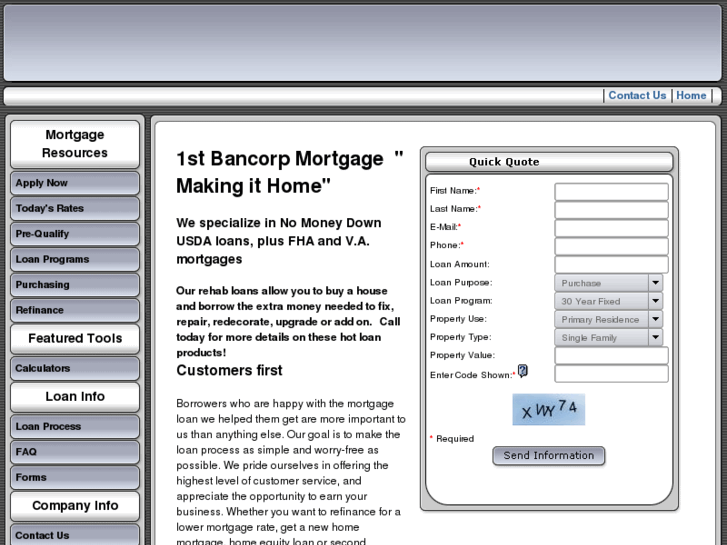Select Loan Programs sidebar item
The height and width of the screenshot is (545, 727).
[75, 260]
